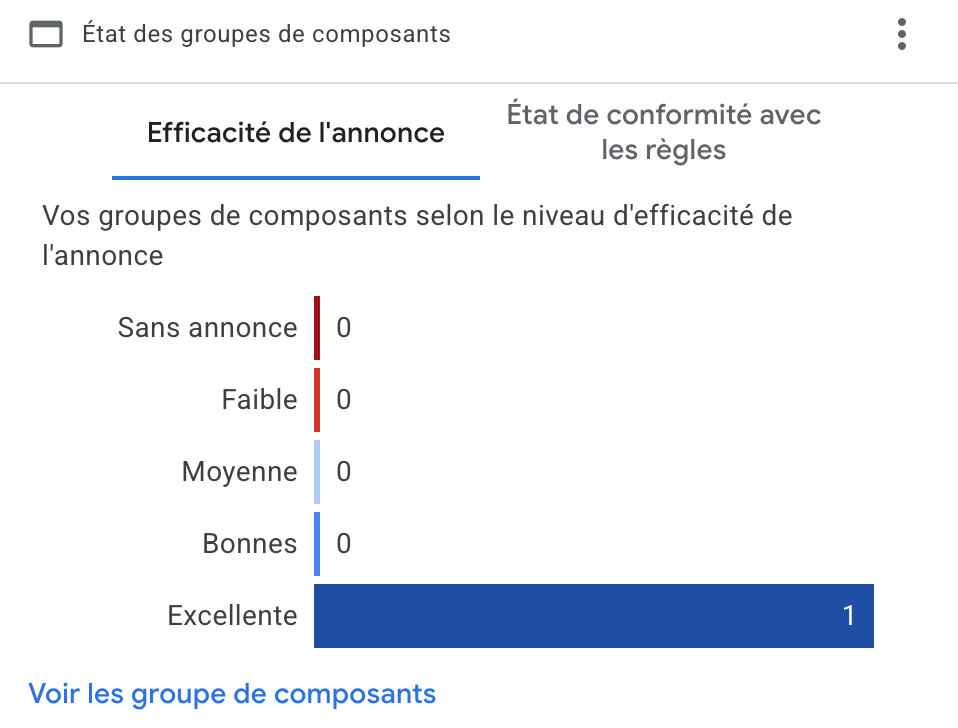958x728 pixels.
Task: Click the État des groupes de composants title
Action: pos(266,34)
